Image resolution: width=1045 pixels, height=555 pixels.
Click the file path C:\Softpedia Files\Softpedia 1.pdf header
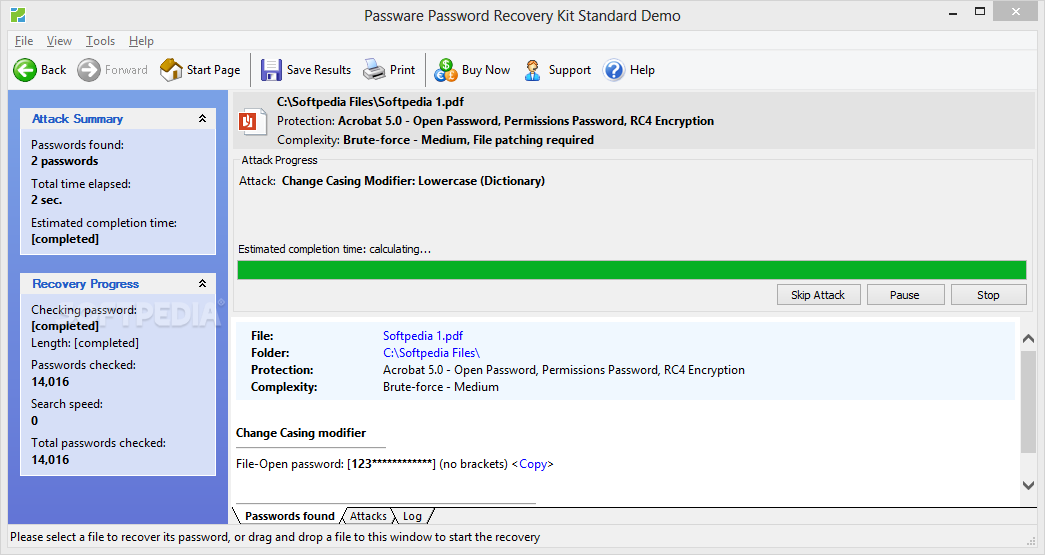[x=371, y=102]
